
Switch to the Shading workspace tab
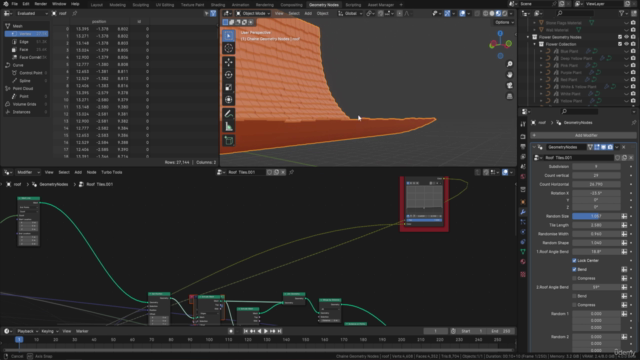pyautogui.click(x=218, y=5)
